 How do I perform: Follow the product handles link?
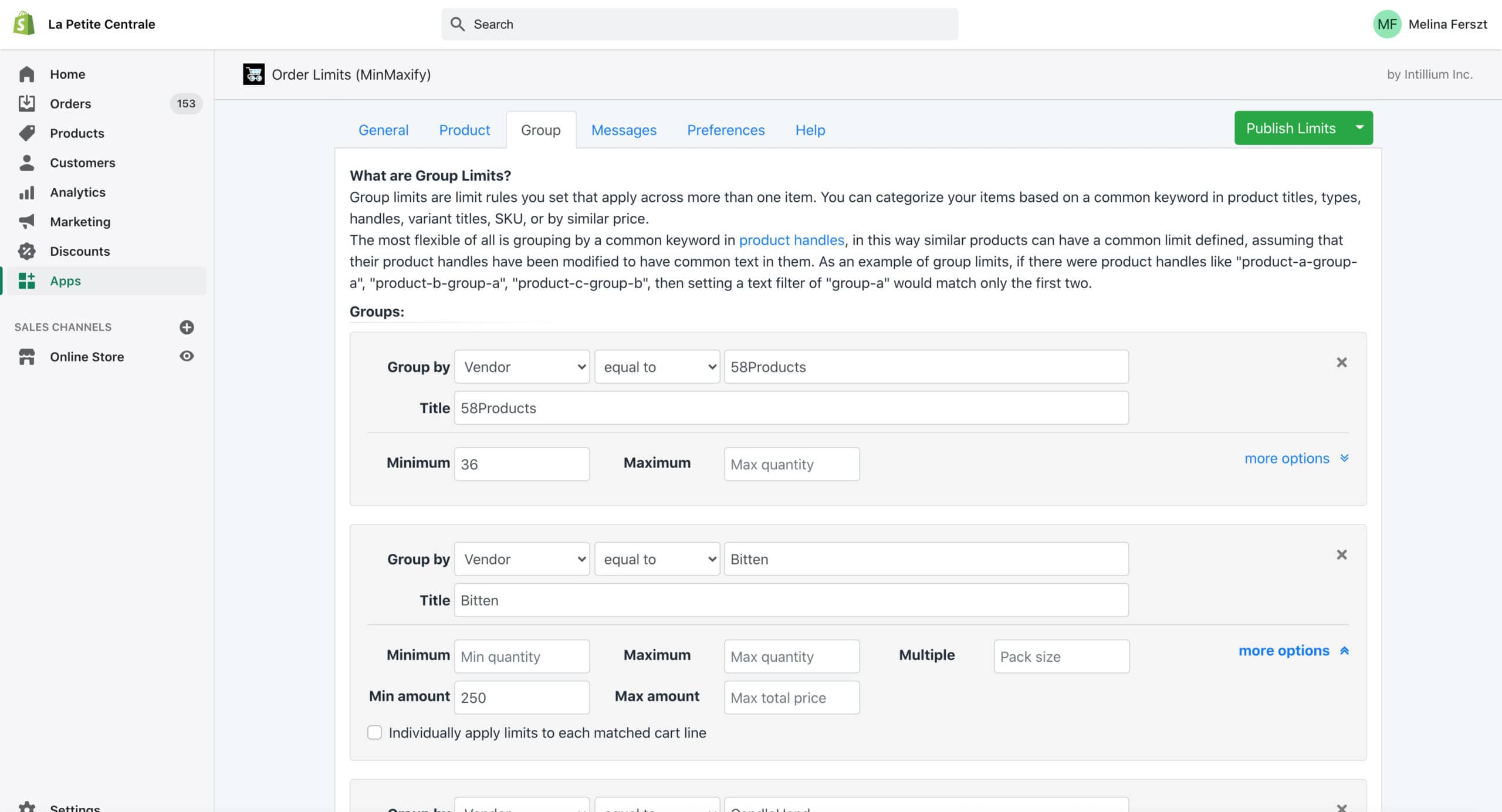791,240
